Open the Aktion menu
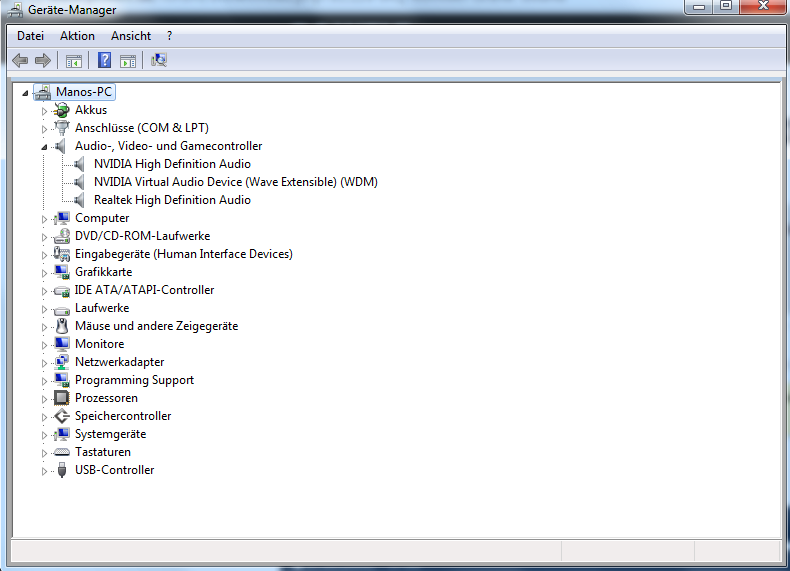The height and width of the screenshot is (571, 790). click(x=77, y=36)
